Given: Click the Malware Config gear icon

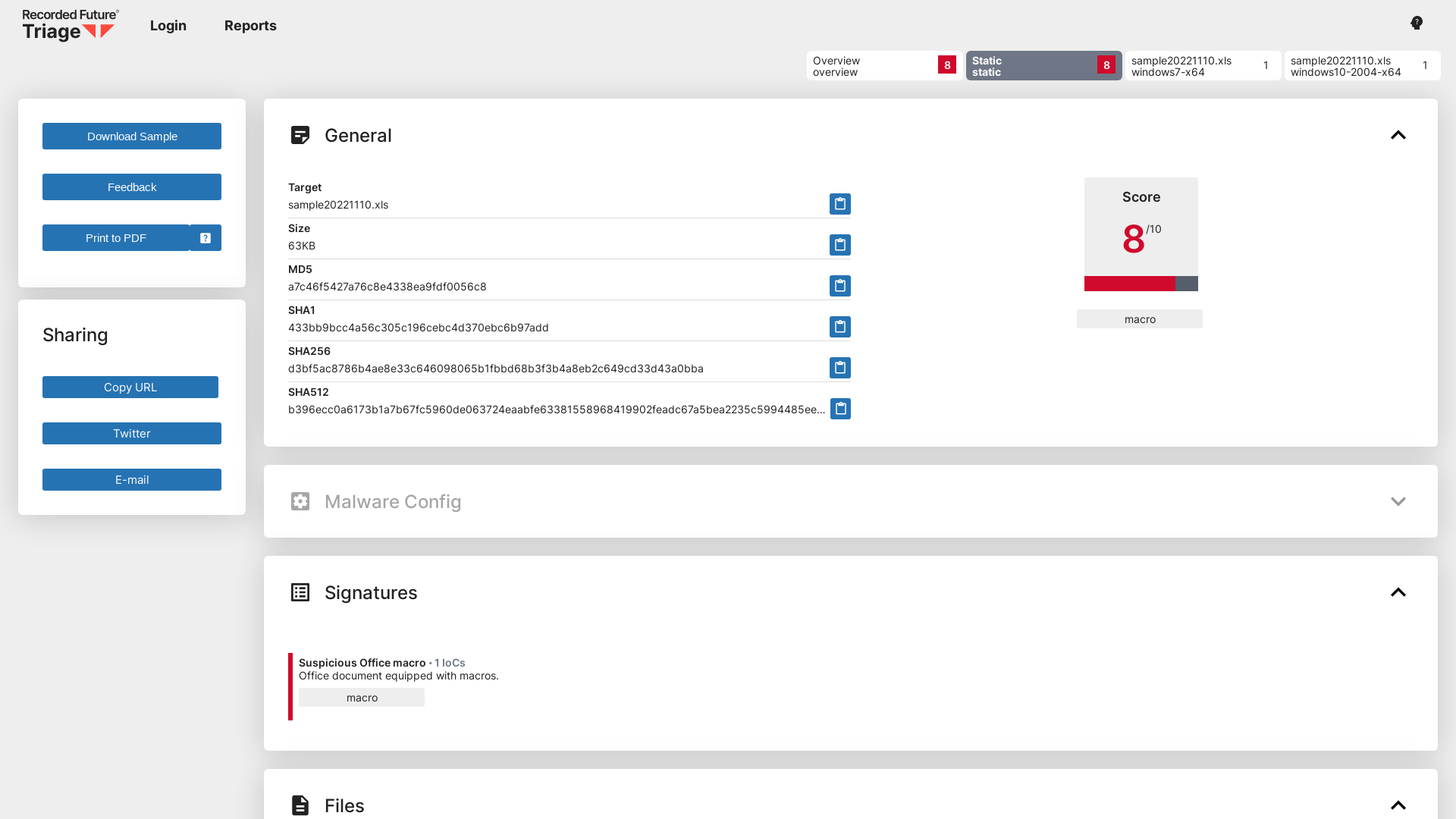Looking at the screenshot, I should 300,501.
